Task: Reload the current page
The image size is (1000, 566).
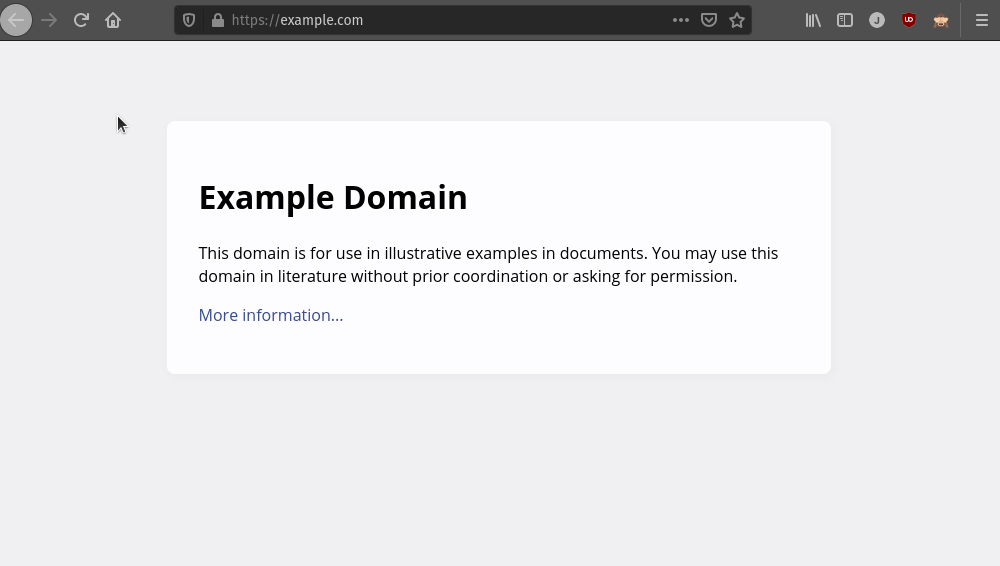Action: (81, 20)
